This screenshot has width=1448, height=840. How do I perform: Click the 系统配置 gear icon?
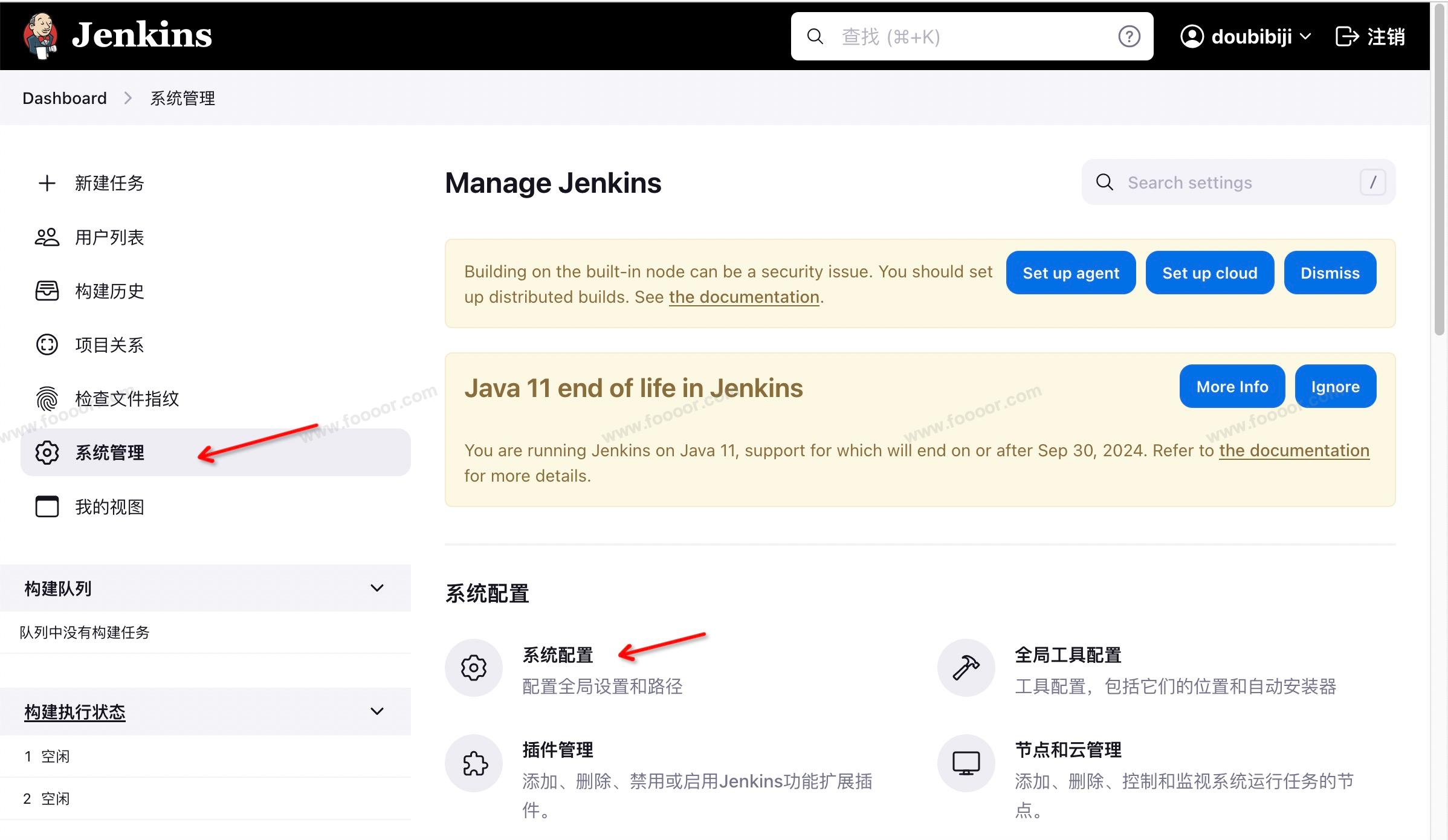coord(473,668)
